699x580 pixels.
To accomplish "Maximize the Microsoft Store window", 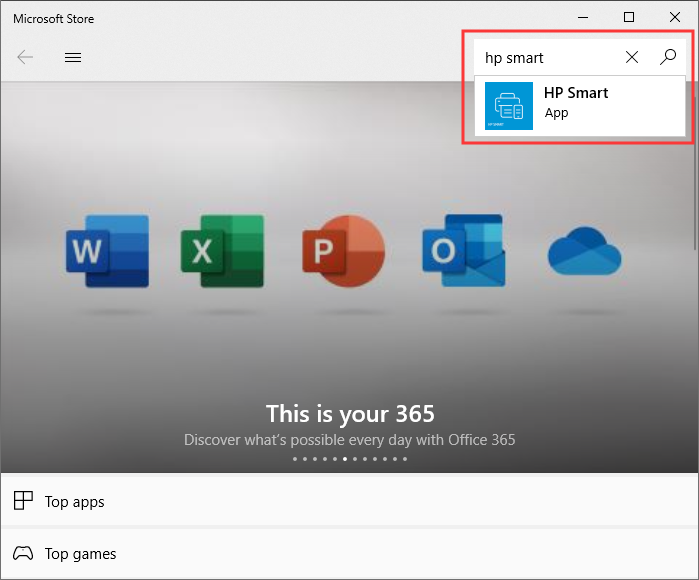I will coord(629,18).
